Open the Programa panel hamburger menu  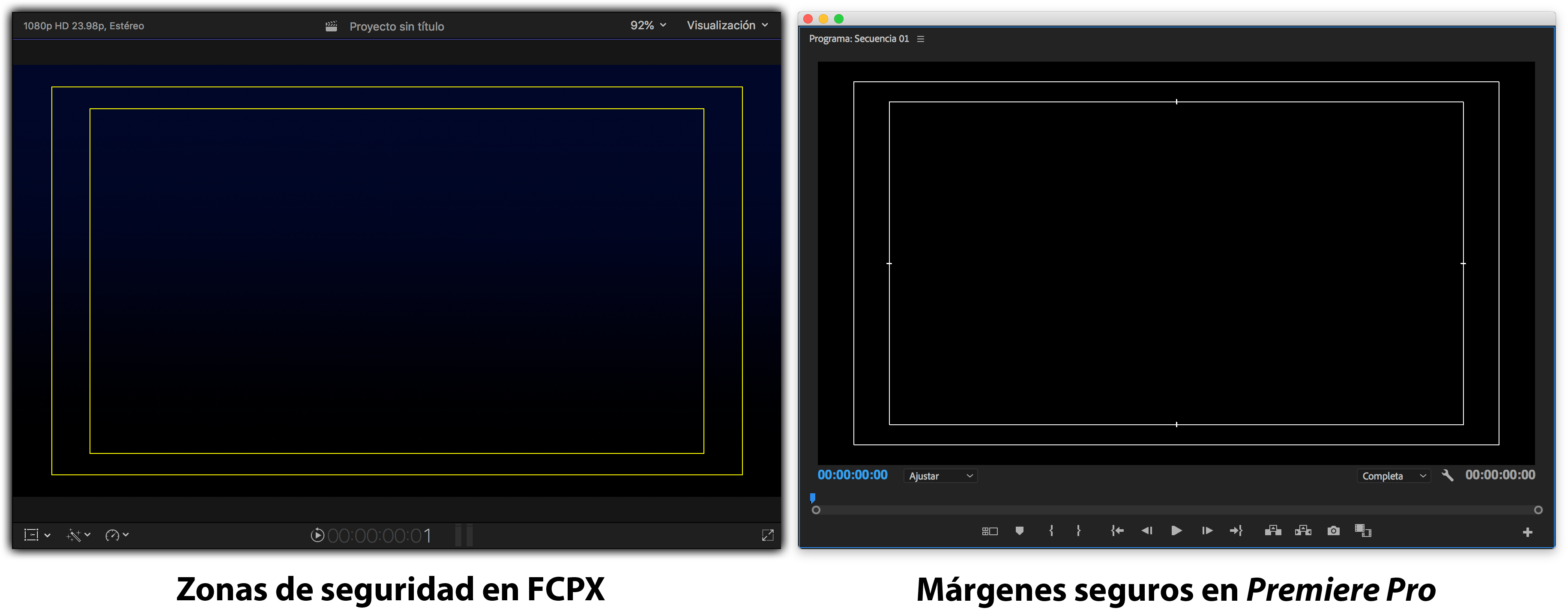click(x=920, y=39)
